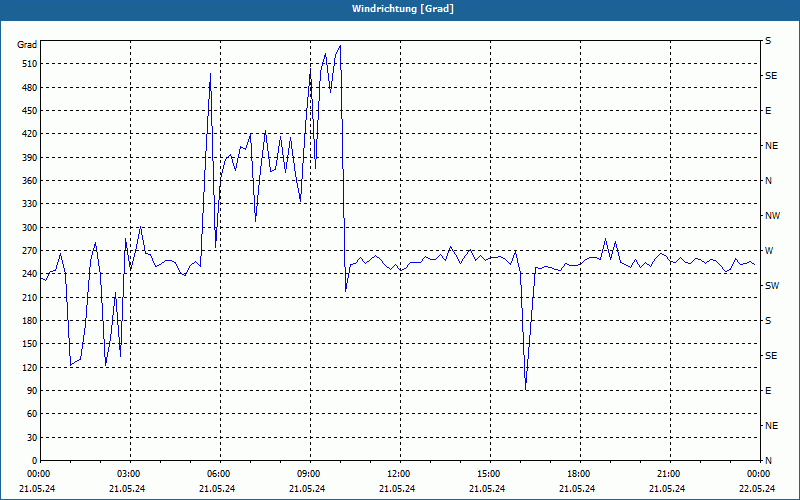Viewport: 800px width, 500px height.
Task: Click the 60 value on left axis
Action: 31,414
